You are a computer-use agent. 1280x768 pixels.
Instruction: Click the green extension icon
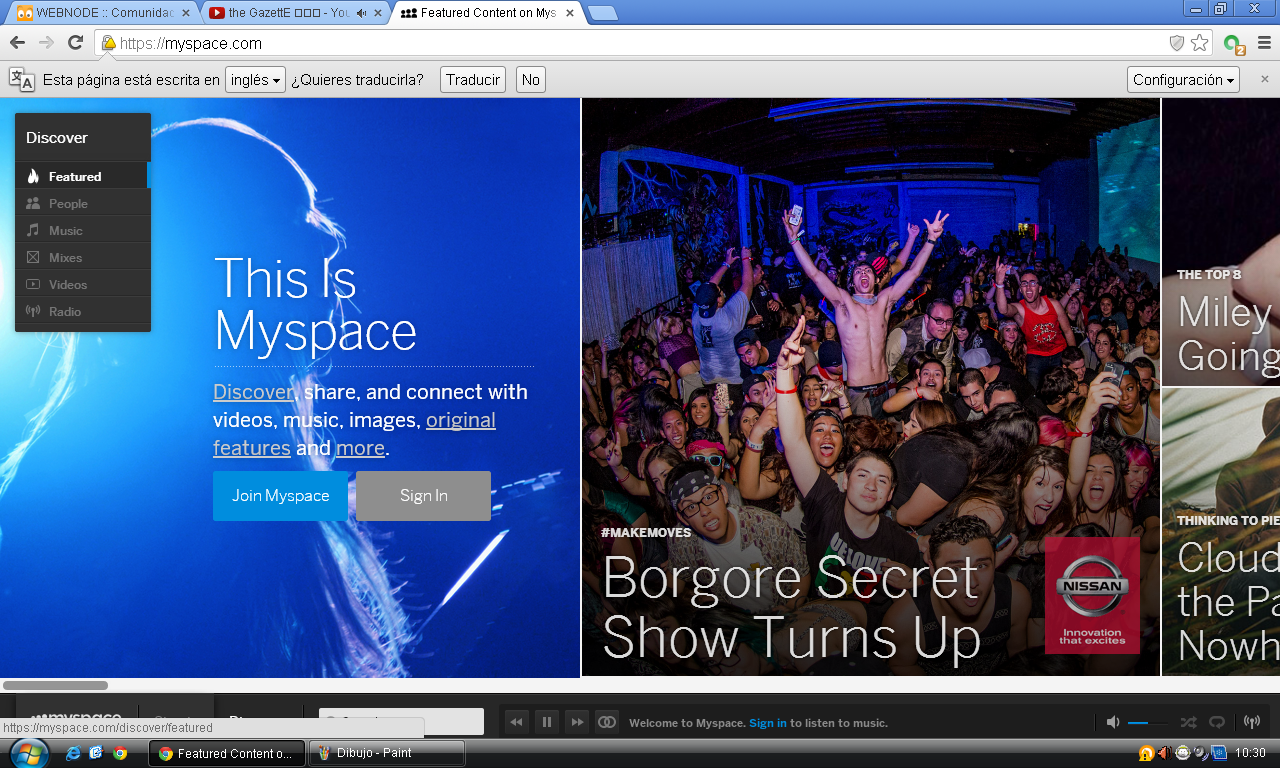click(1233, 44)
